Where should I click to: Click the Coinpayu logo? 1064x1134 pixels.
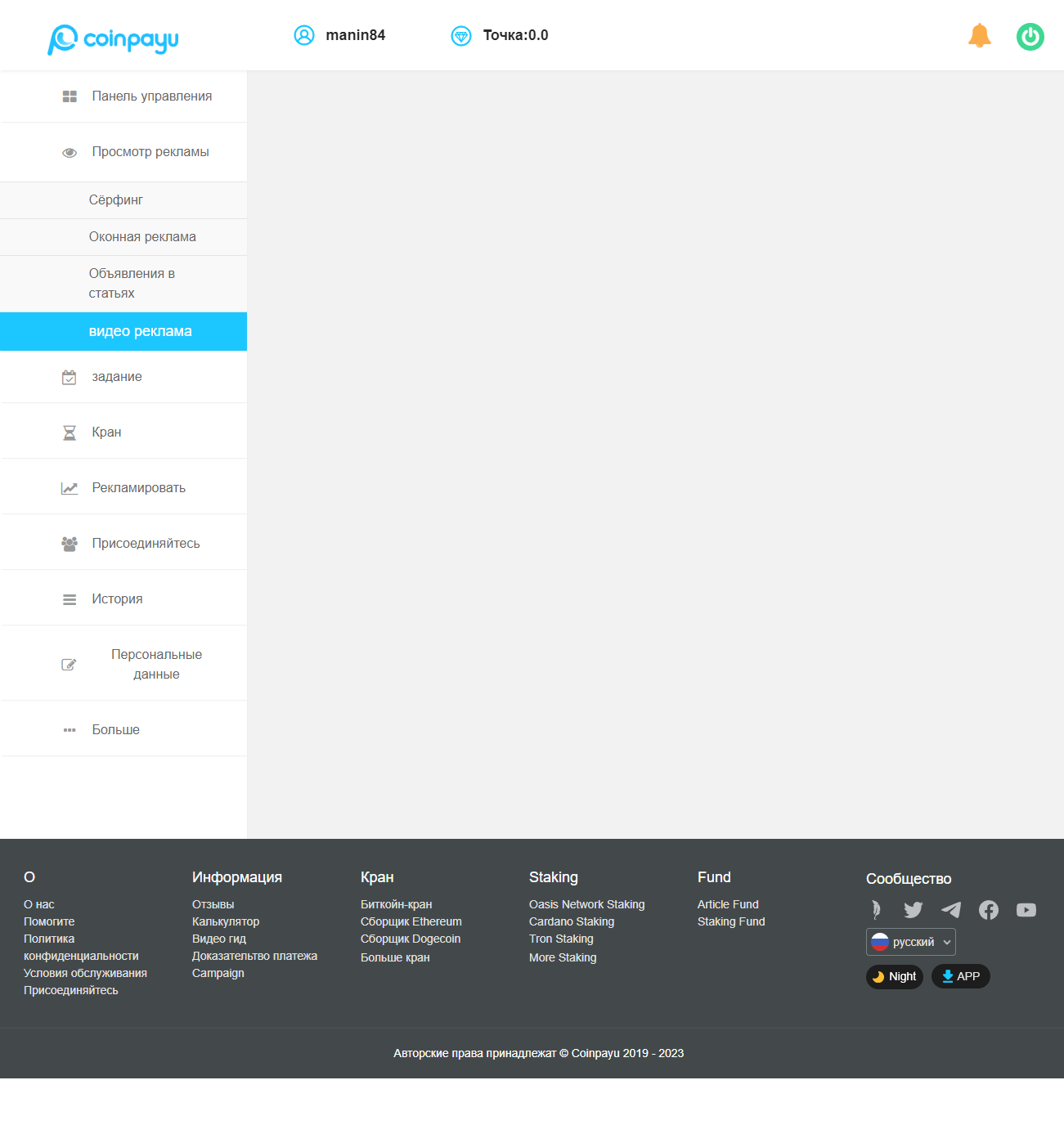click(x=113, y=38)
